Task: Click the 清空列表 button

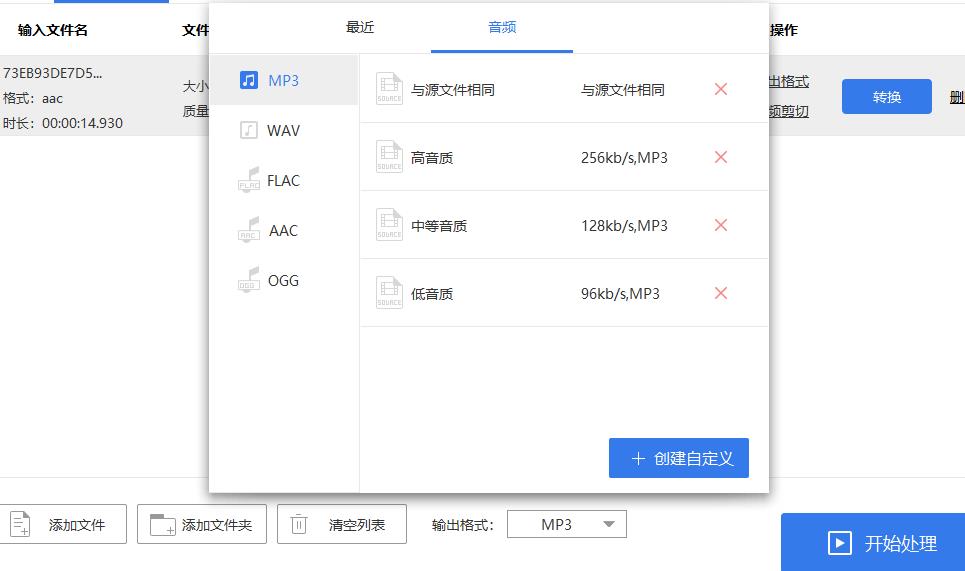Action: pos(342,524)
